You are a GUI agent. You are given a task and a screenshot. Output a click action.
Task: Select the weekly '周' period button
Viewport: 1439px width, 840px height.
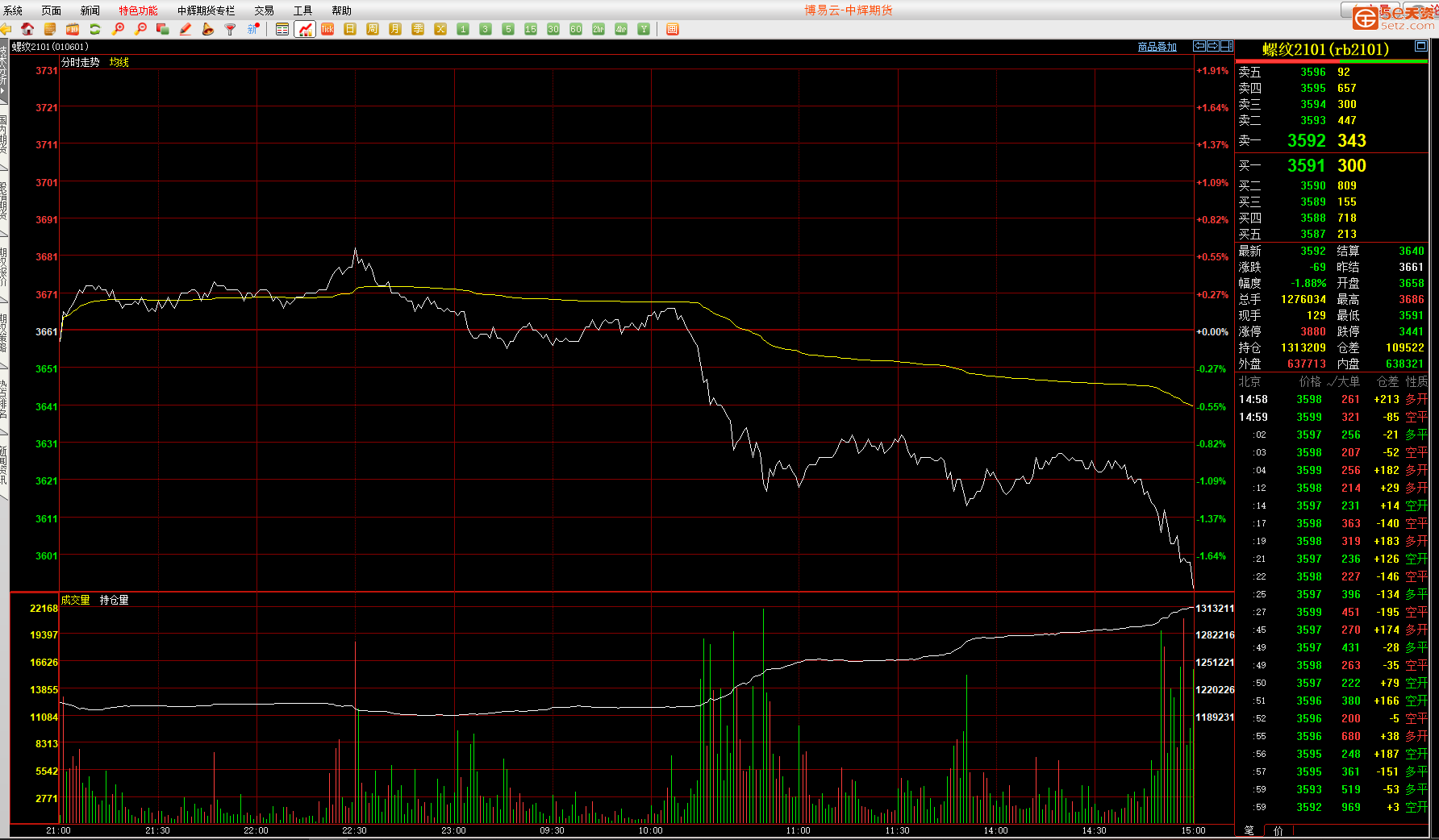click(x=373, y=29)
